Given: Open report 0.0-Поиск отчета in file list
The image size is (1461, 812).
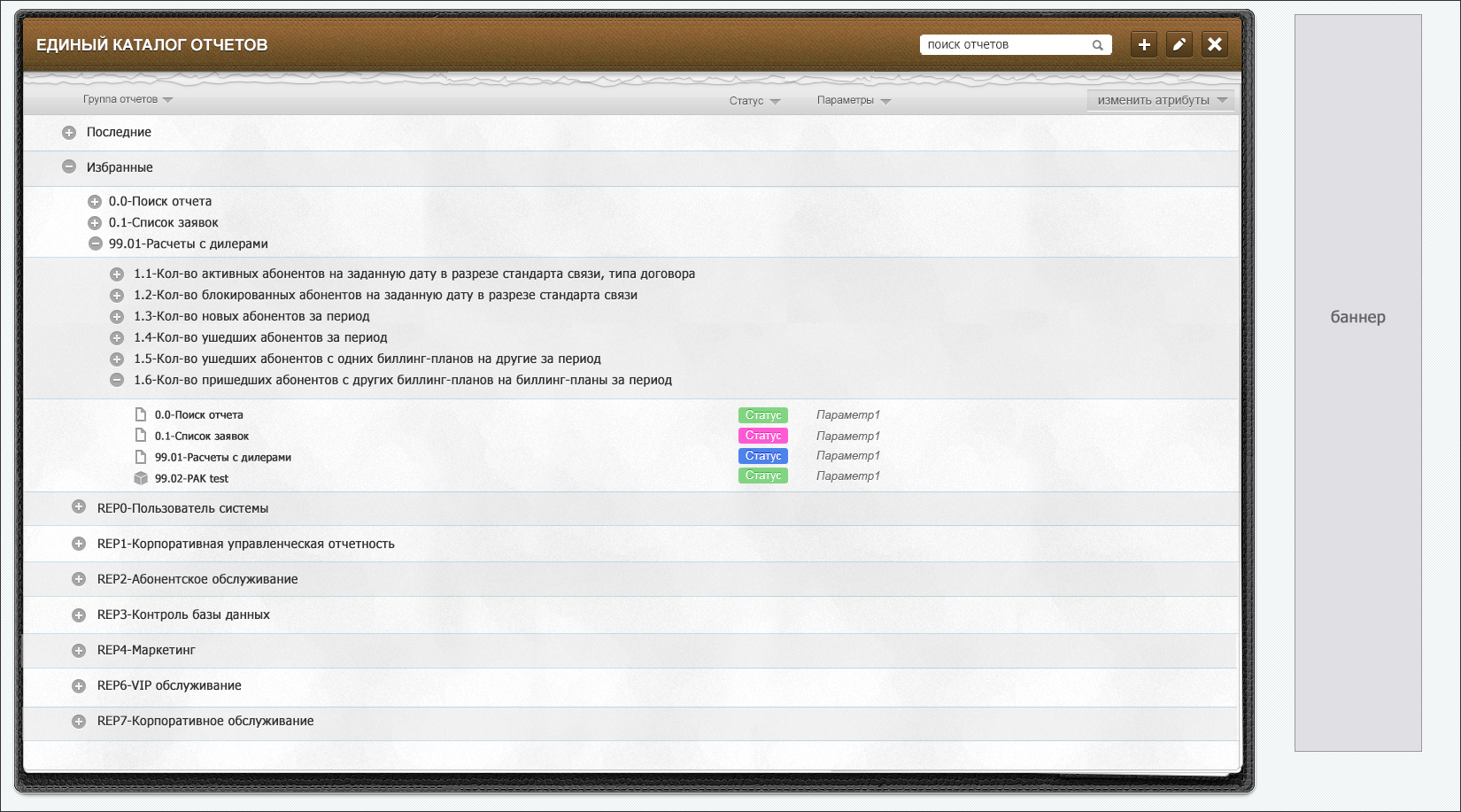Looking at the screenshot, I should pos(199,415).
